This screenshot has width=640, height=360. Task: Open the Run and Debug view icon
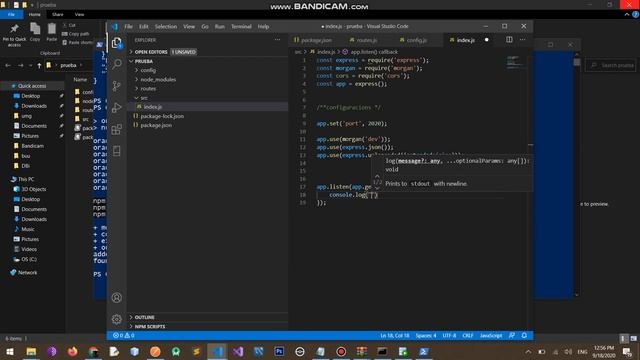click(x=117, y=107)
